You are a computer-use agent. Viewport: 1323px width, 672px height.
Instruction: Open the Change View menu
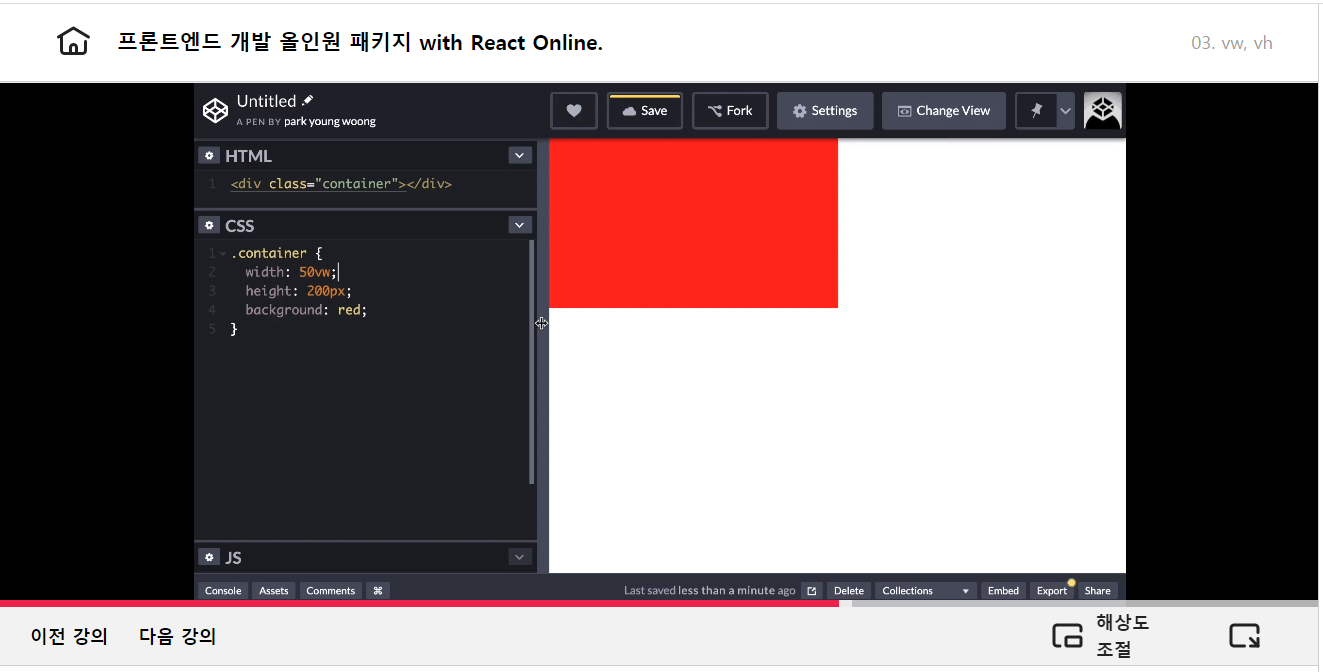tap(944, 111)
